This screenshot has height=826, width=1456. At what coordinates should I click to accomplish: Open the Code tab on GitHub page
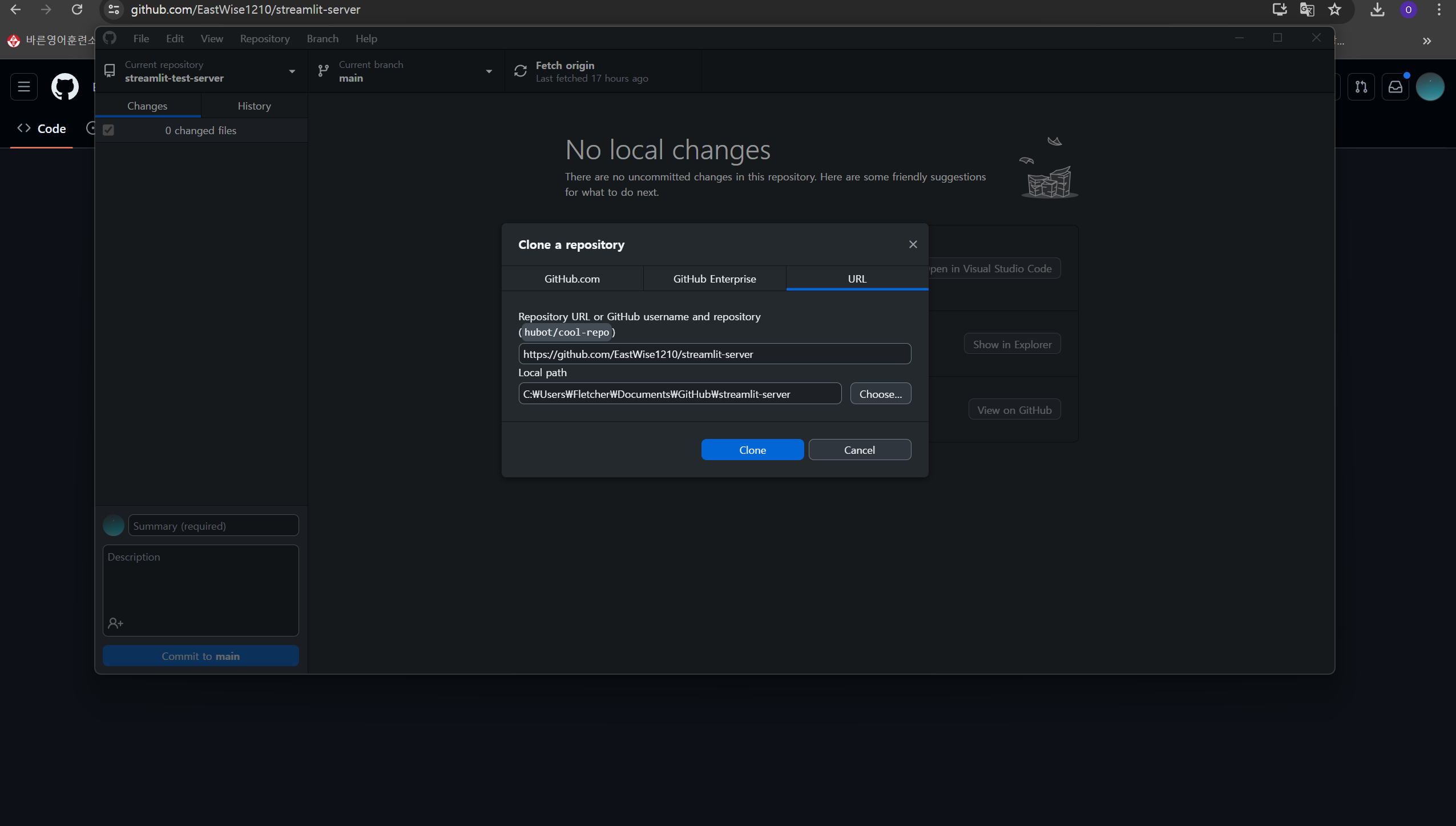coord(42,128)
